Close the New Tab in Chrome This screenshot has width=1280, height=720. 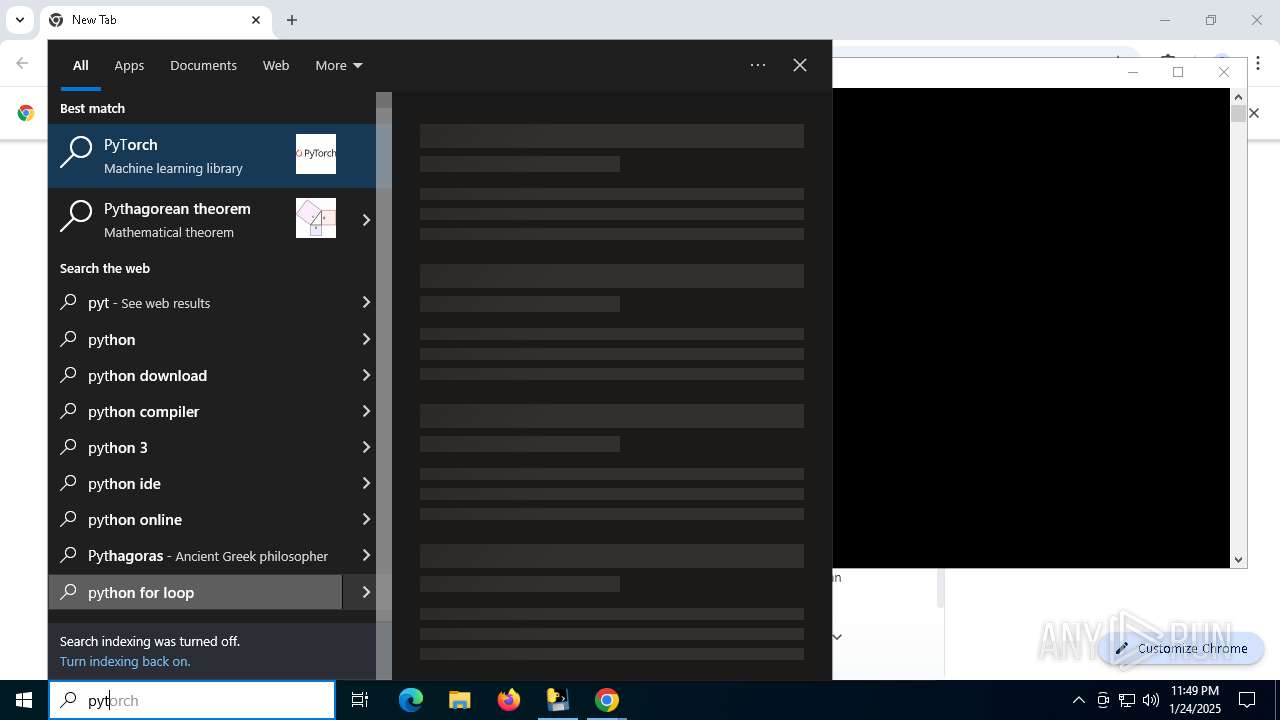click(x=256, y=20)
